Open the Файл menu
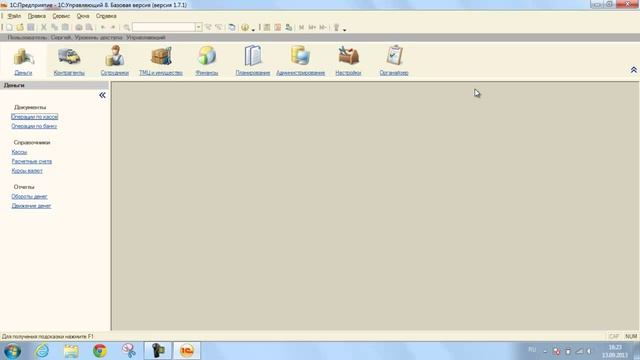Image resolution: width=640 pixels, height=360 pixels. pos(14,16)
